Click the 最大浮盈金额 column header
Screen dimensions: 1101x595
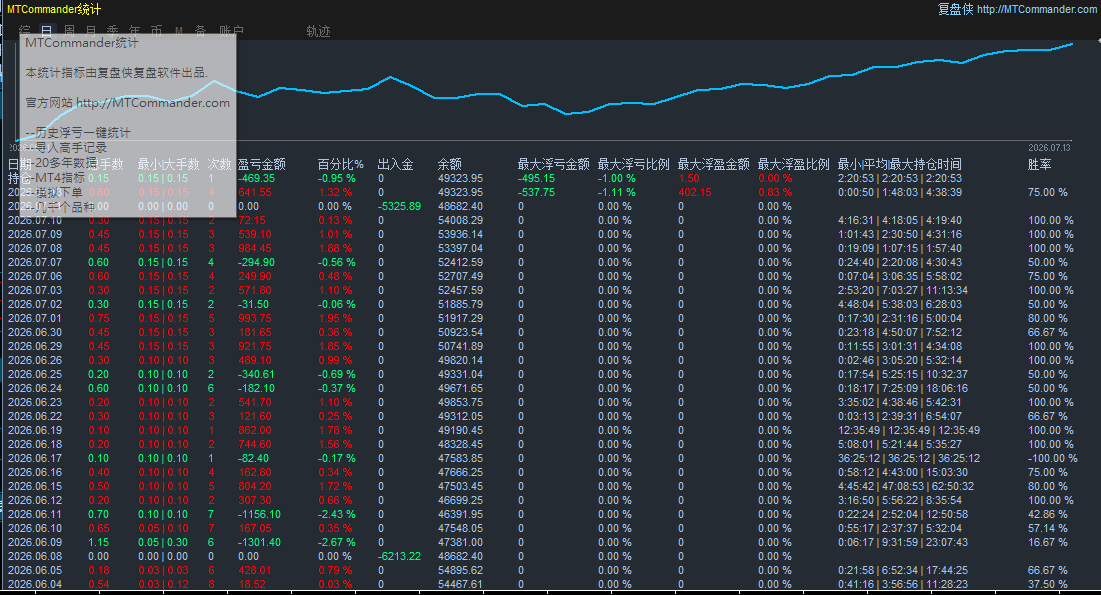click(x=713, y=164)
